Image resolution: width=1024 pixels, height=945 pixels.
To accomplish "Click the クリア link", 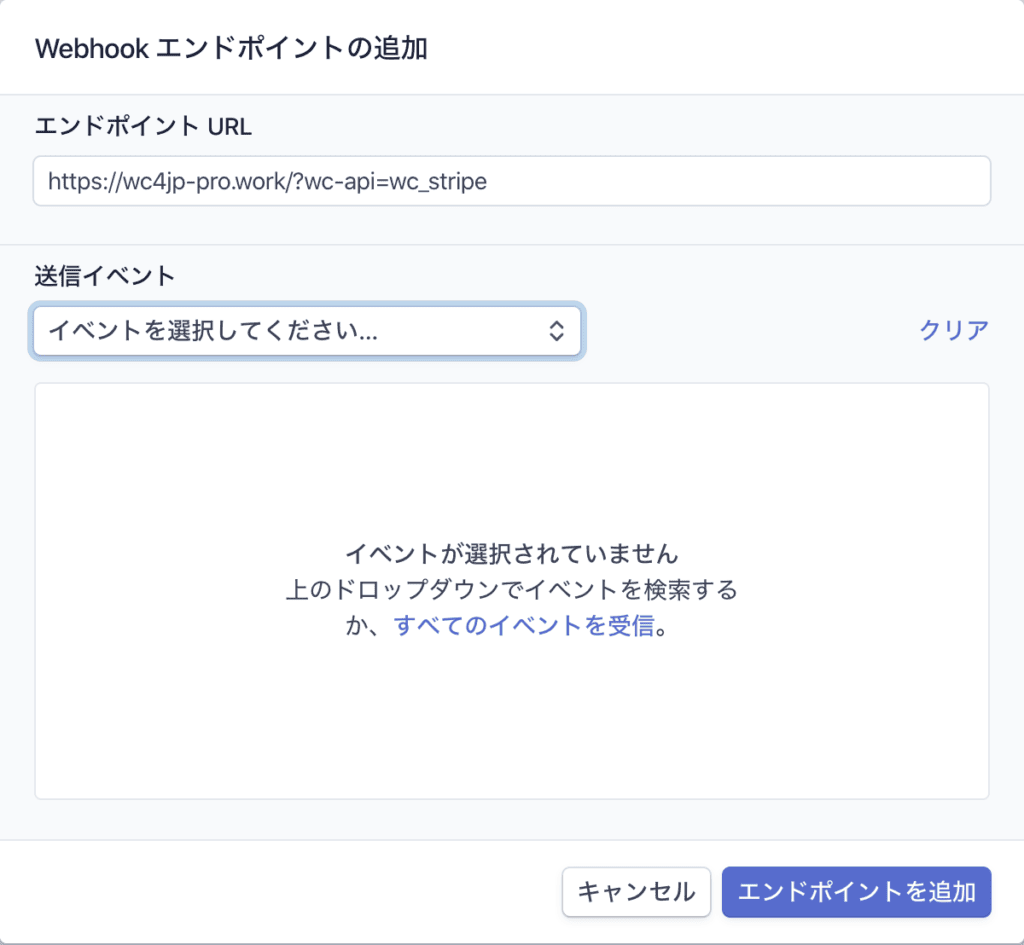I will click(953, 330).
